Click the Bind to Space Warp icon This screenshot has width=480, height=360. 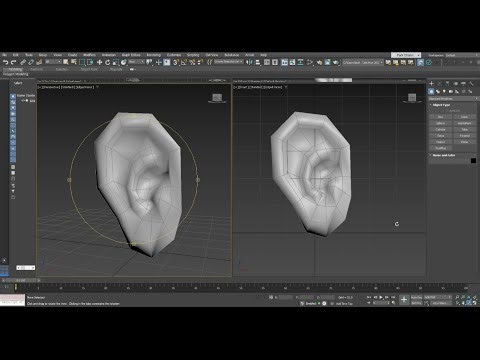(x=39, y=62)
